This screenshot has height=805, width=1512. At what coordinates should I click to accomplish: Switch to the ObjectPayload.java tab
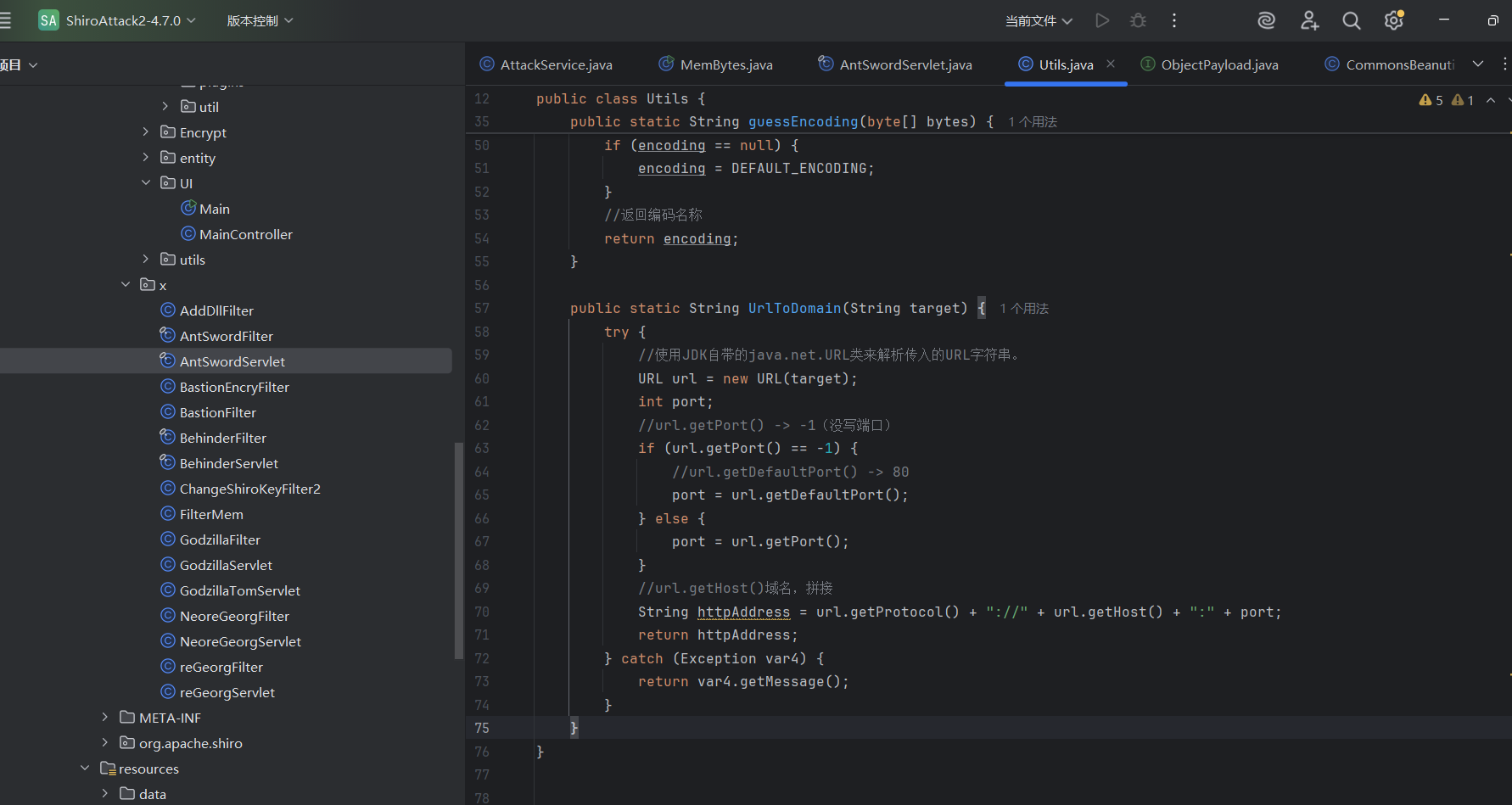pos(1218,64)
